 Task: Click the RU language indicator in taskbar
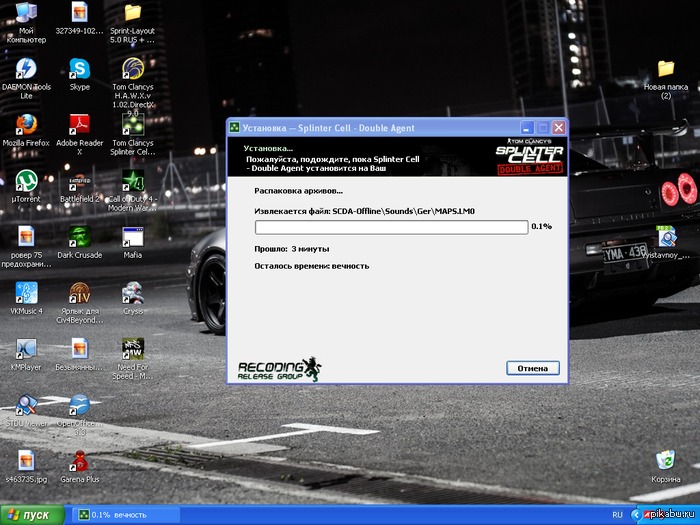(x=616, y=514)
